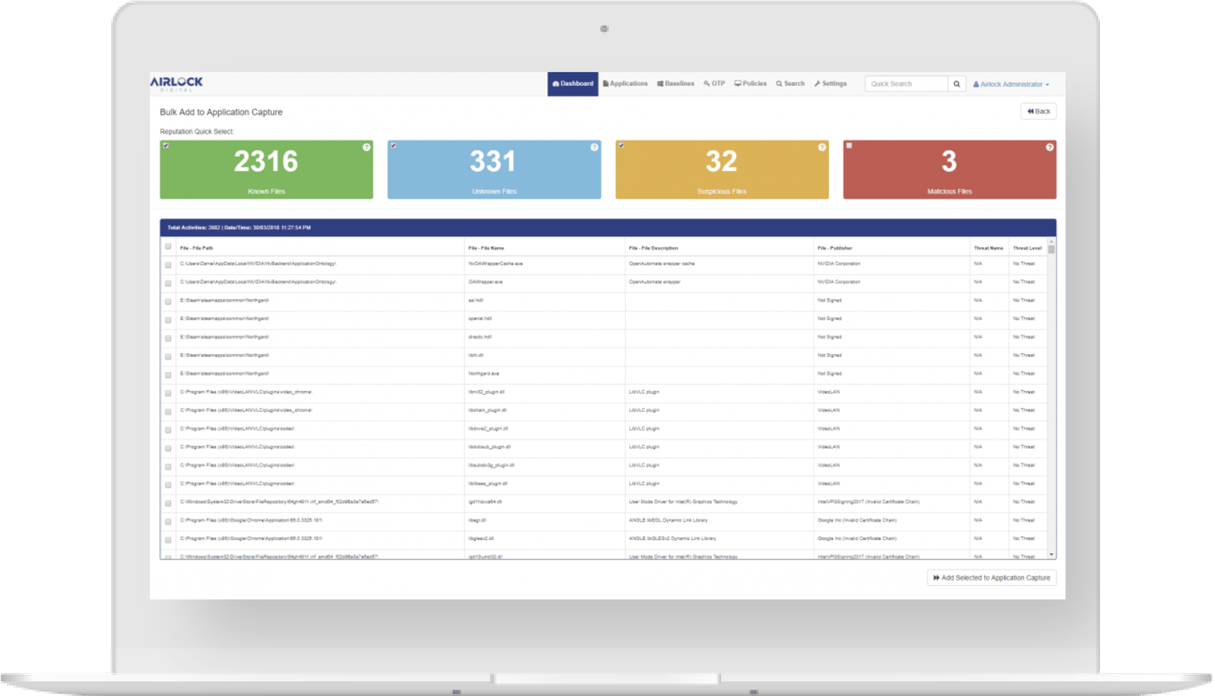Click Not Signed publisher in ssl.hdll row

click(828, 300)
